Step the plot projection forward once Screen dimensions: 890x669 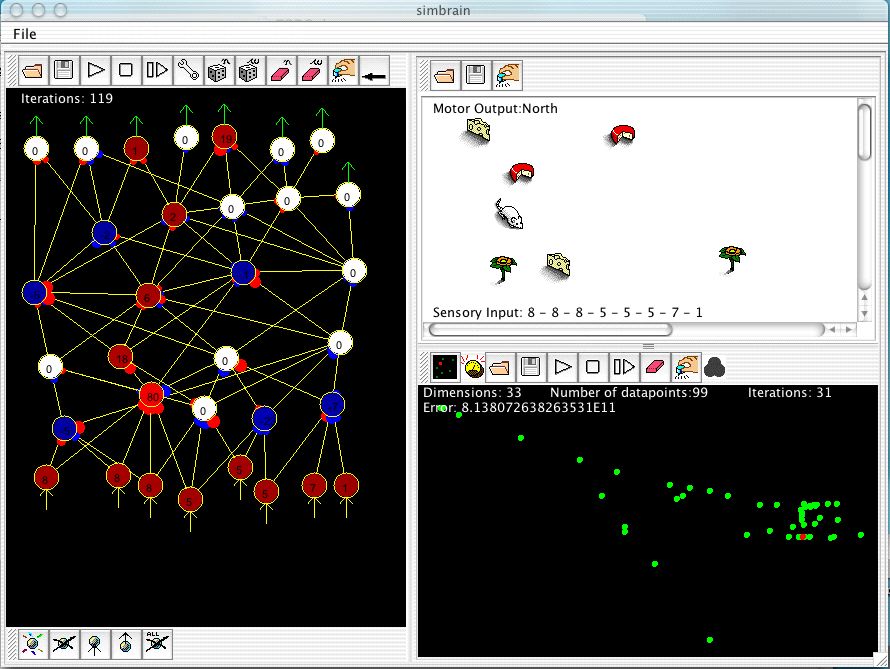pyautogui.click(x=623, y=367)
